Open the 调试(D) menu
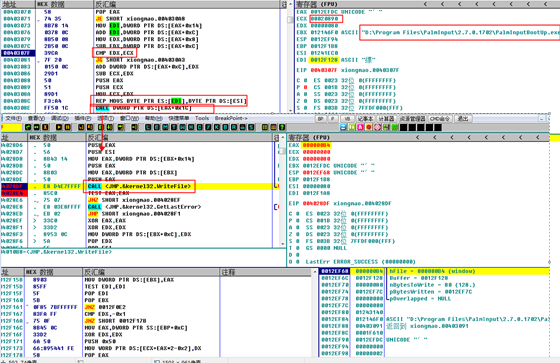The width and height of the screenshot is (560, 363). [60, 118]
